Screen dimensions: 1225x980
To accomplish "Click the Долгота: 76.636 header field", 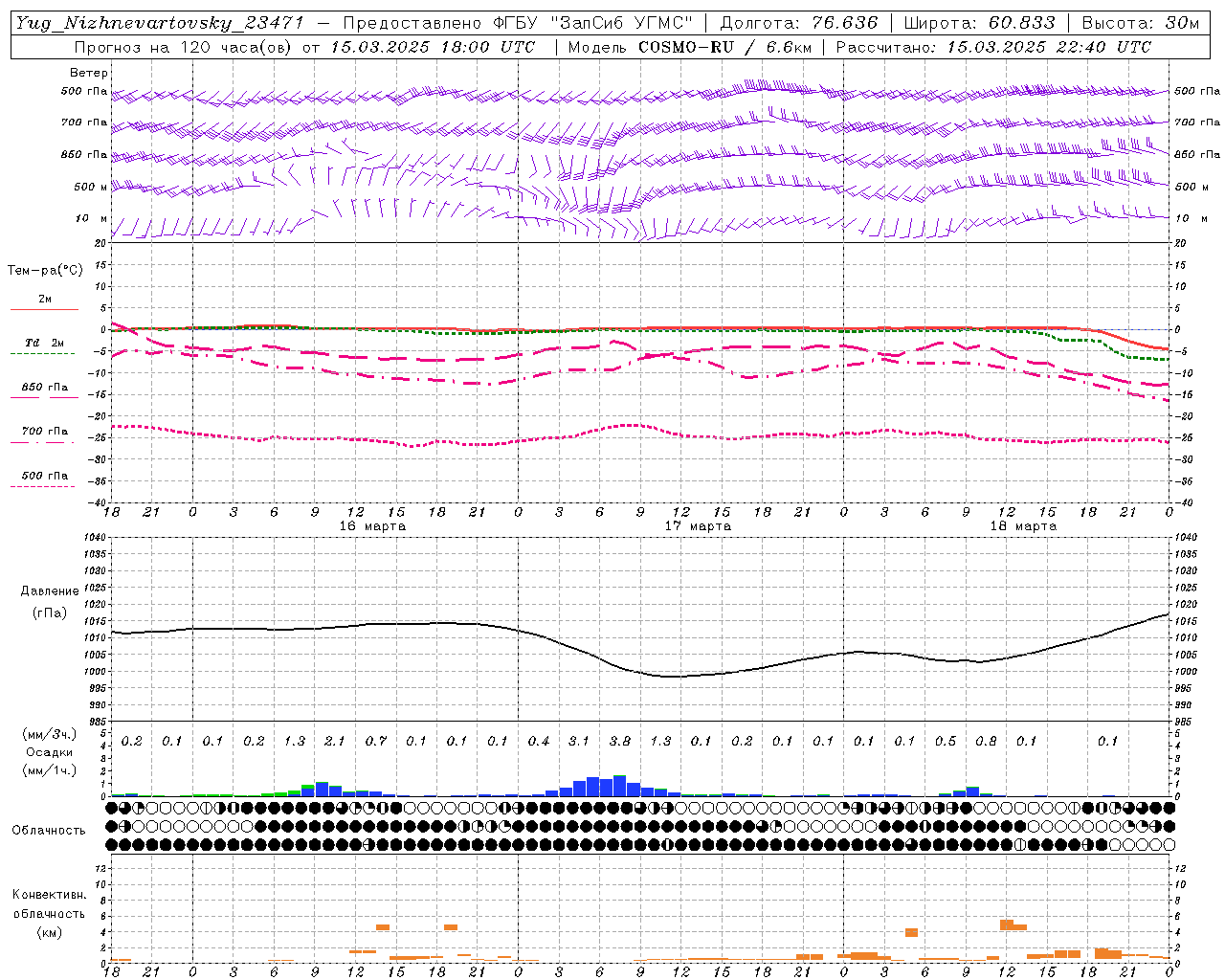I will [799, 23].
